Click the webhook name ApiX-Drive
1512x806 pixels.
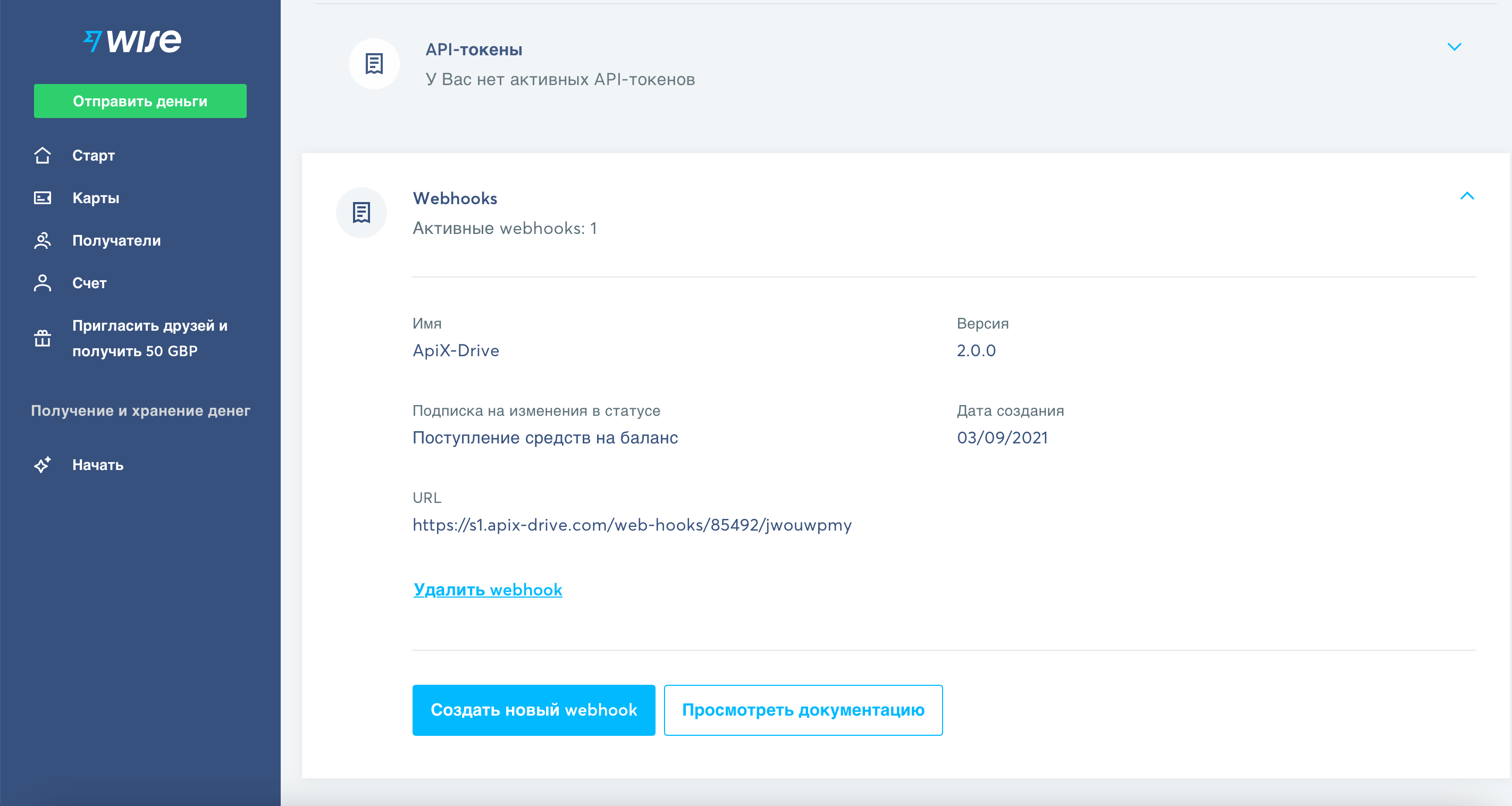[456, 350]
